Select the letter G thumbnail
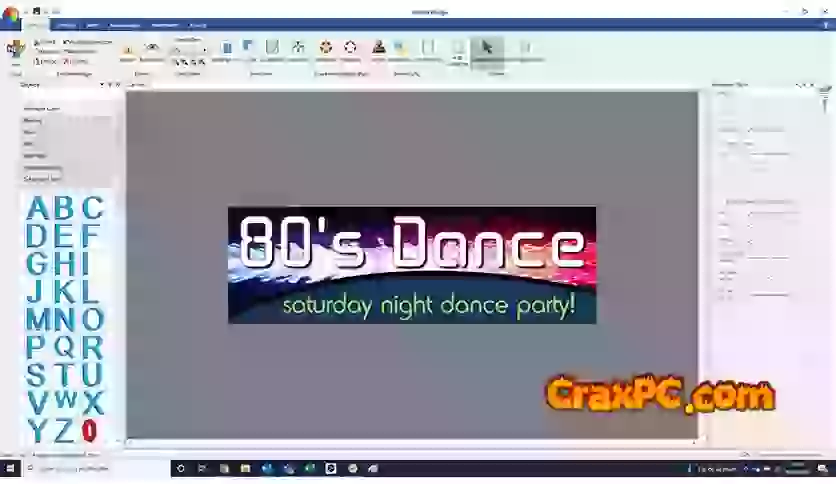The image size is (836, 484). pyautogui.click(x=37, y=263)
